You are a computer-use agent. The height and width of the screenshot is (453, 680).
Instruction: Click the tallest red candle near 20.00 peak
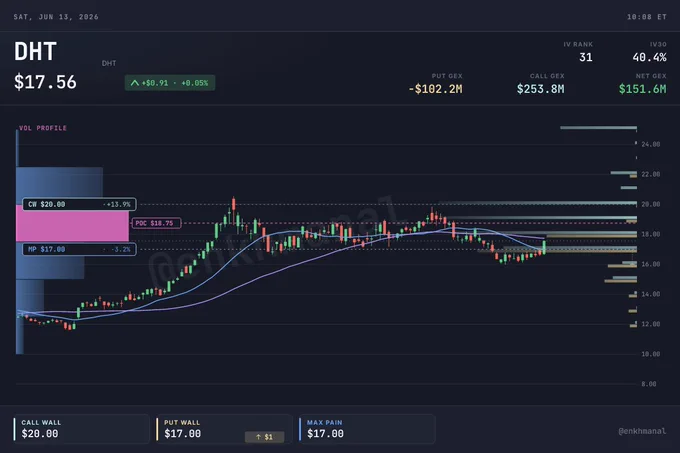(x=234, y=205)
